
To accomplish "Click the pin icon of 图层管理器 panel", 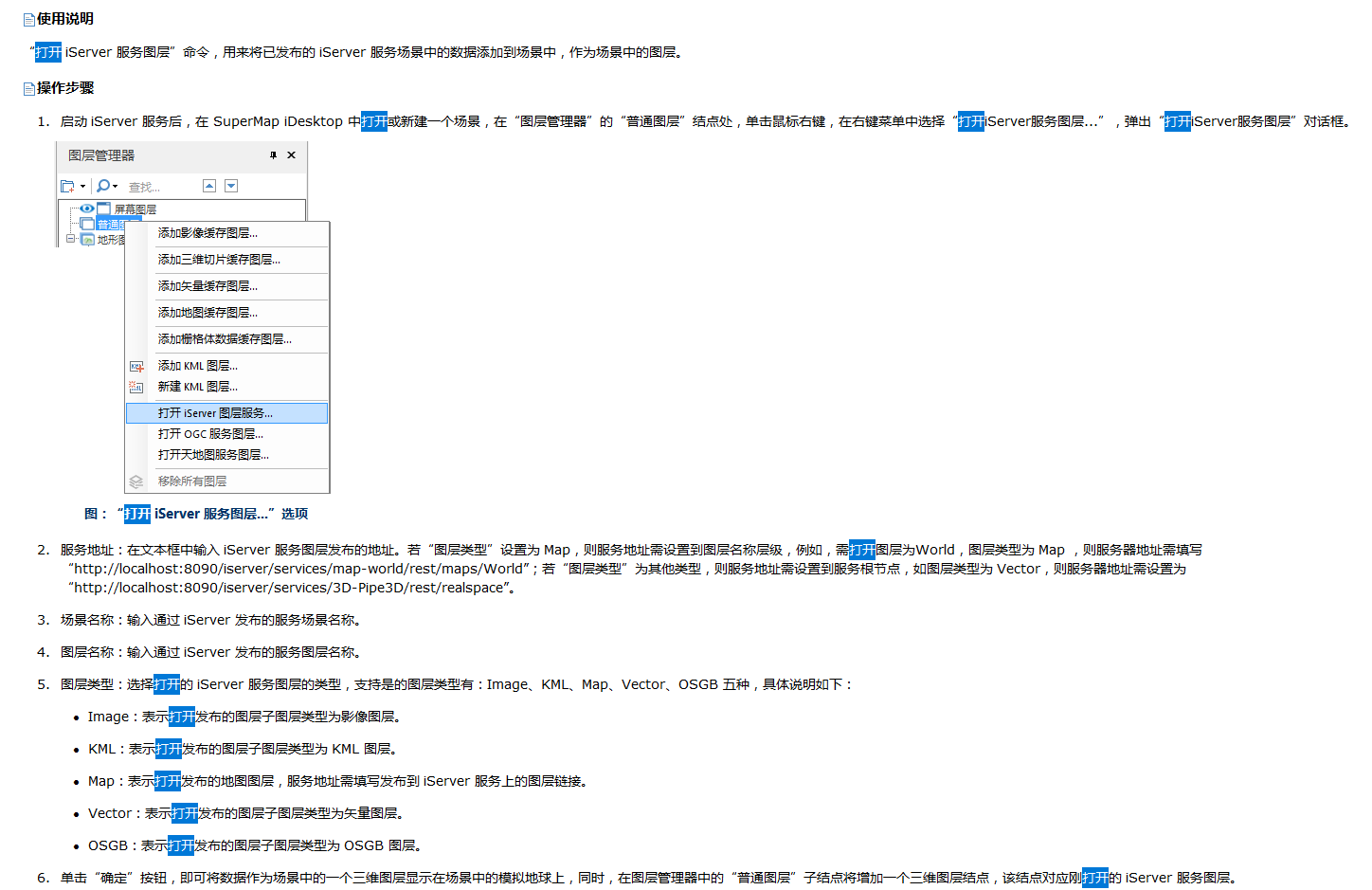I will 273,154.
